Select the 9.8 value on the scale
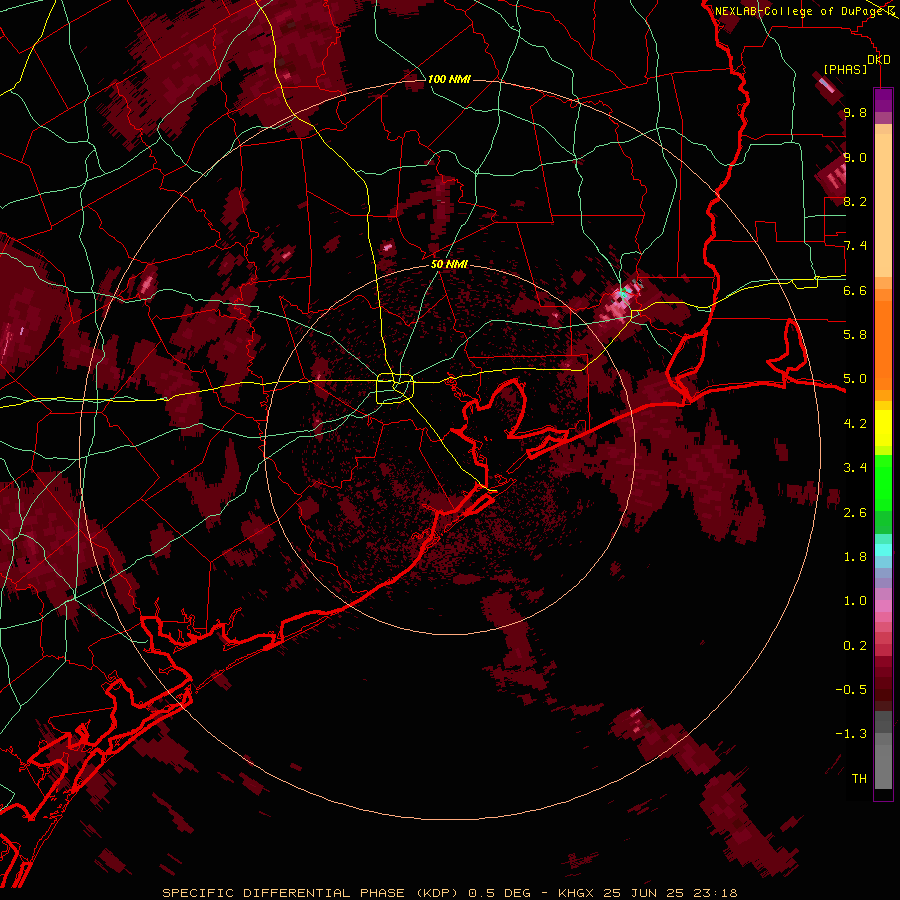 click(x=855, y=113)
